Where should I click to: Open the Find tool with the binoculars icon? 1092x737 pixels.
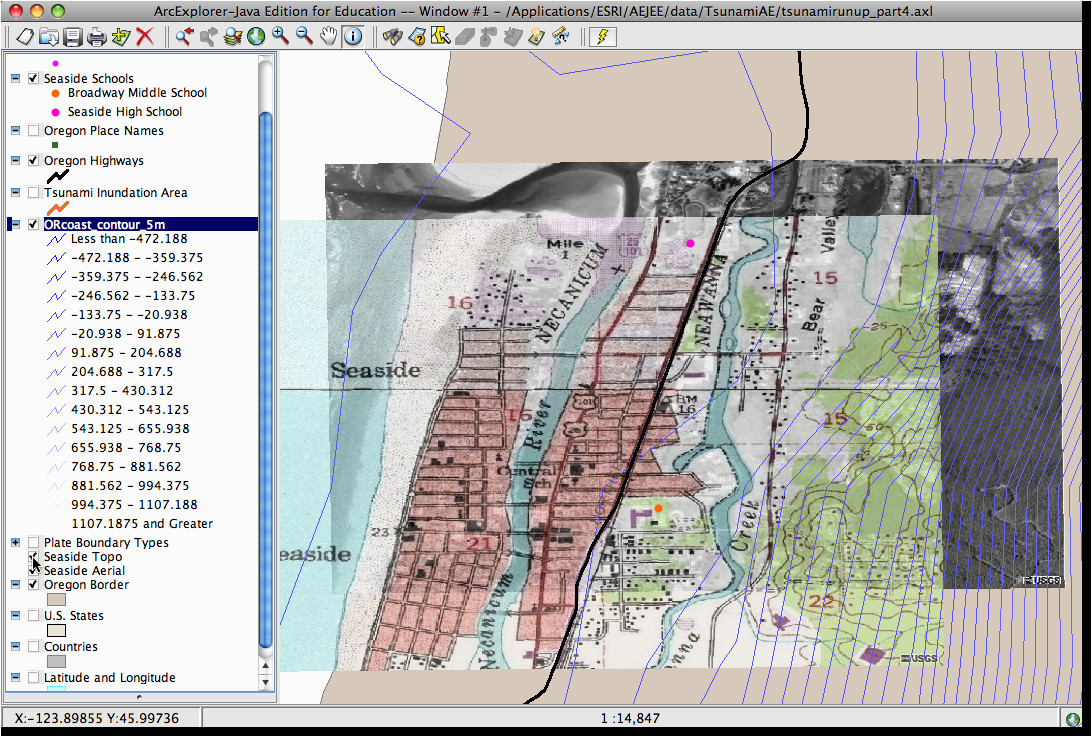pos(392,36)
